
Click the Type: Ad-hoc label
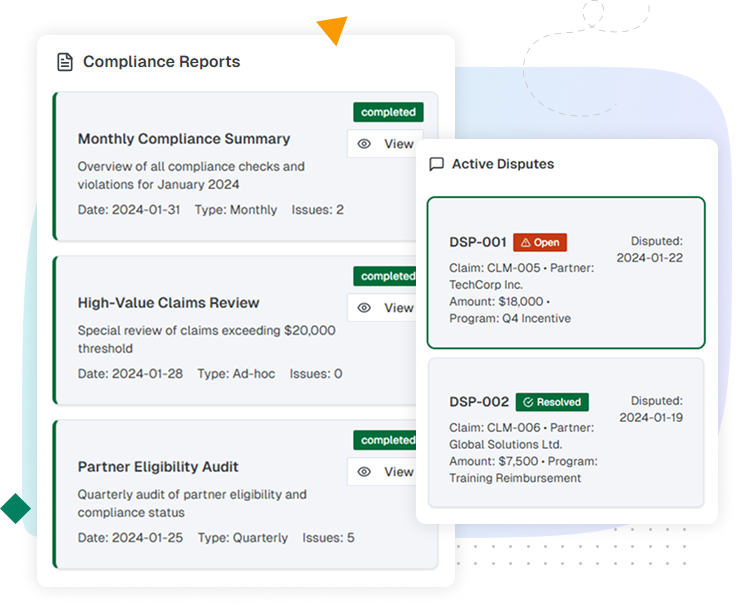coord(236,374)
